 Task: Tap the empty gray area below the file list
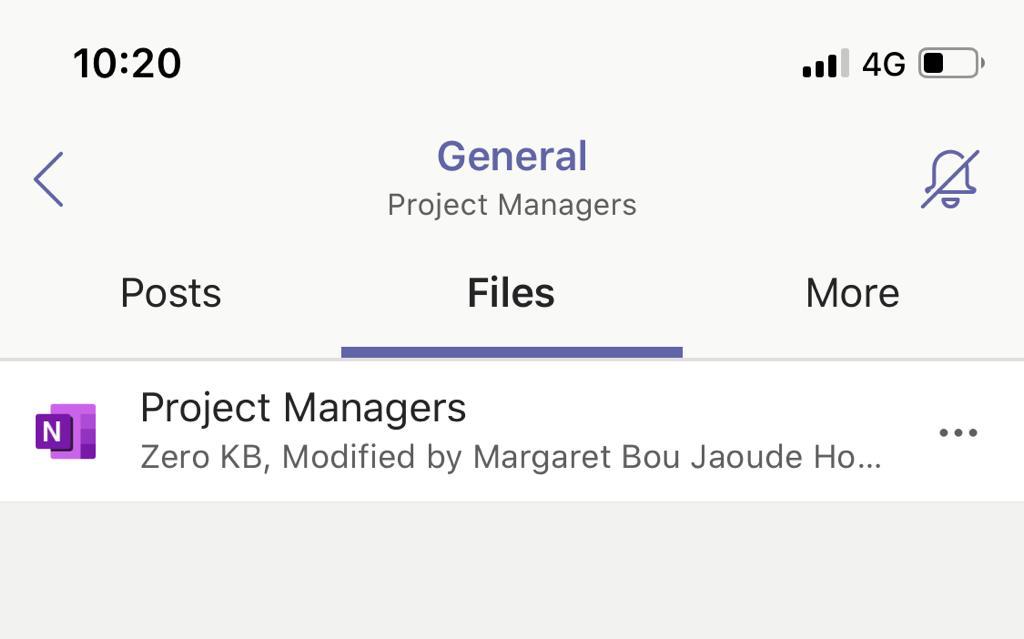tap(512, 570)
